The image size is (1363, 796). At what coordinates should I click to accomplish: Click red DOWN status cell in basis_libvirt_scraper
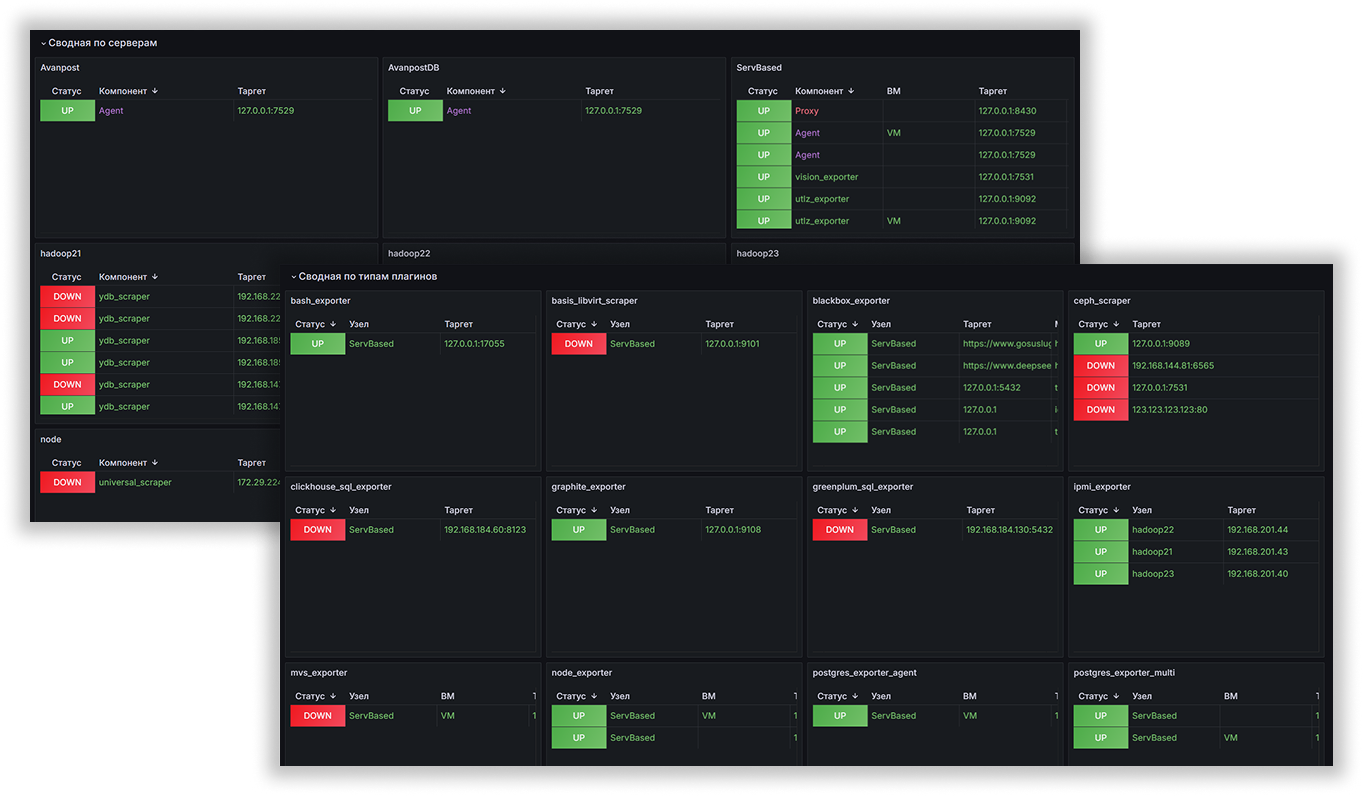click(x=578, y=344)
